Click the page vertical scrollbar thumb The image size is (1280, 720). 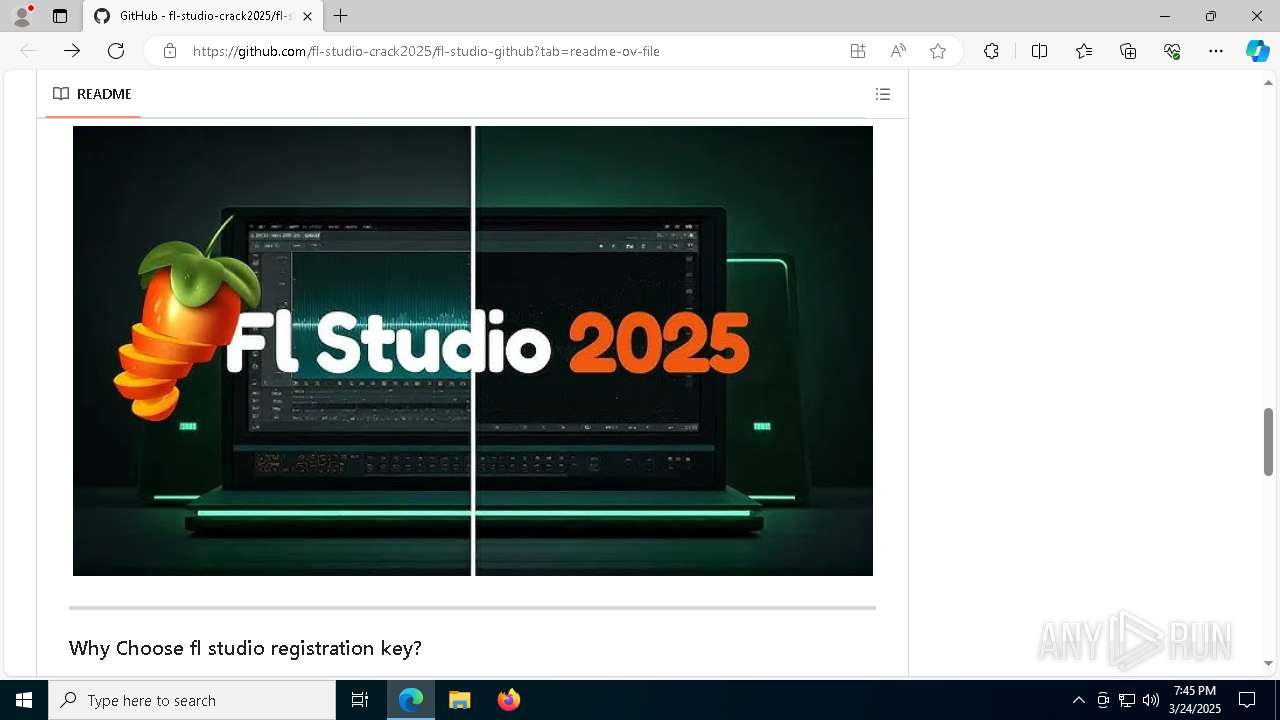(1269, 442)
